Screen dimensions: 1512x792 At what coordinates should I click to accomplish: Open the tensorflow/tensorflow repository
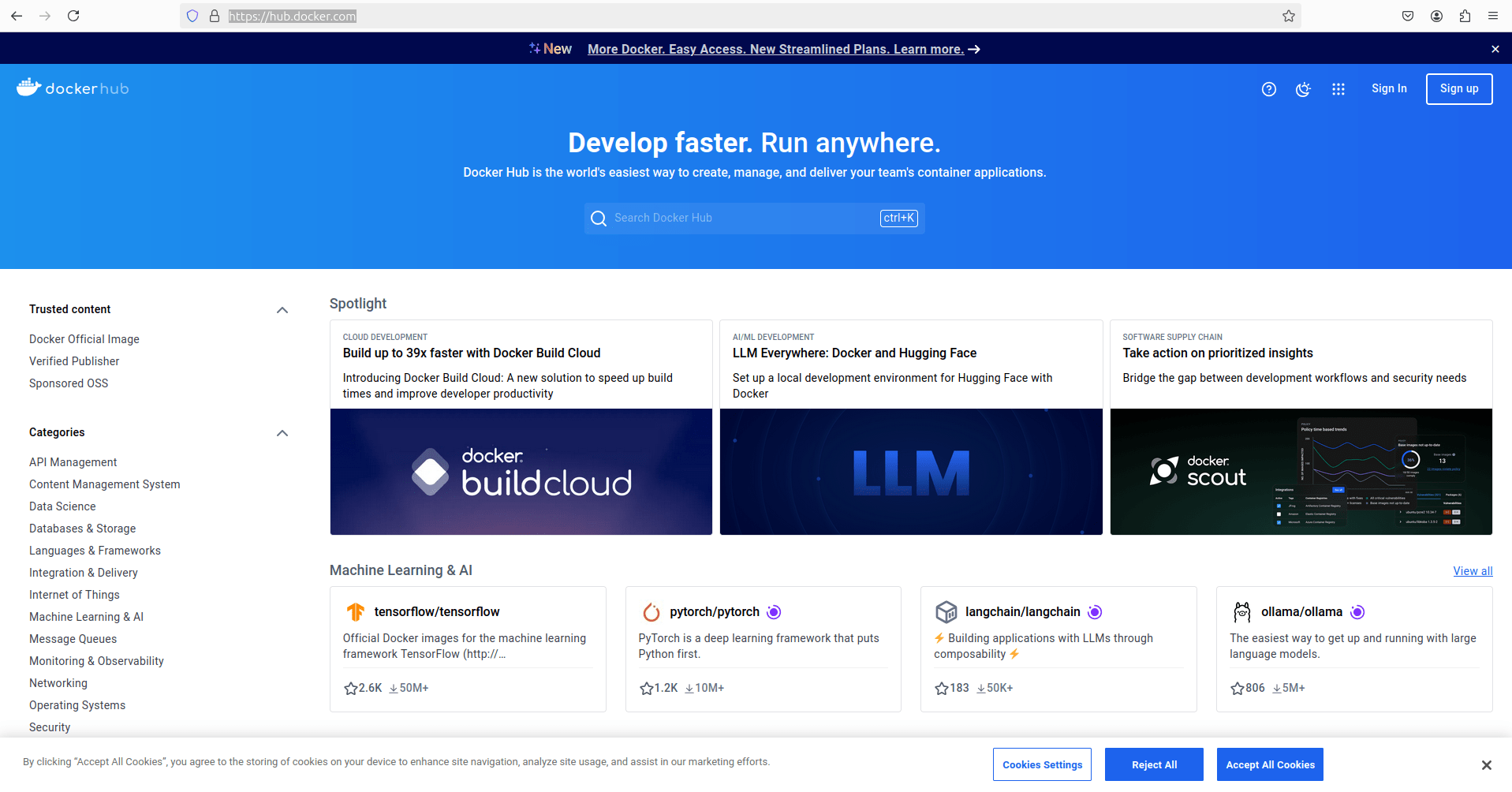pos(437,612)
